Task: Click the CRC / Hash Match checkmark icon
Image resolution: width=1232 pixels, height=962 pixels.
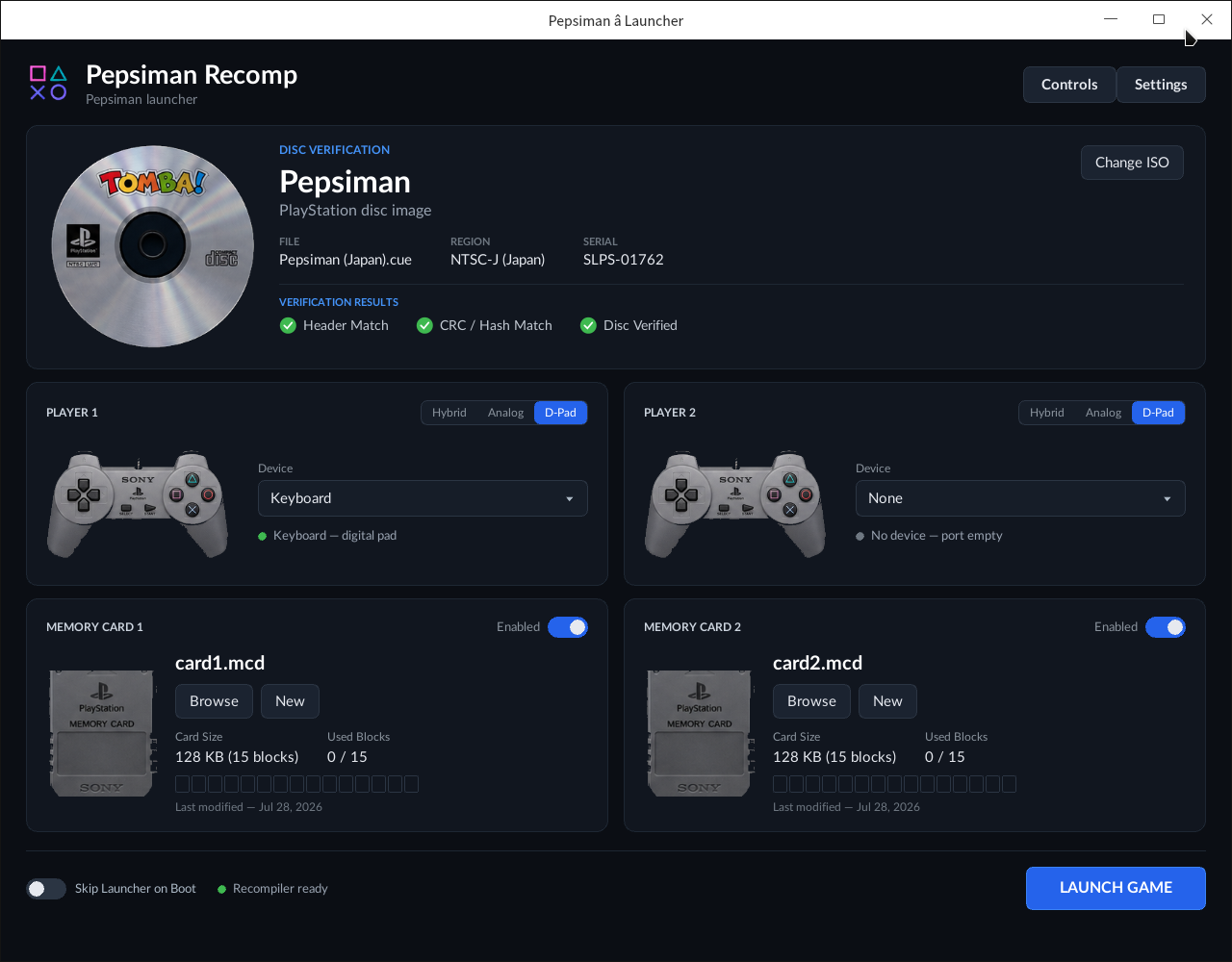Action: [x=424, y=325]
